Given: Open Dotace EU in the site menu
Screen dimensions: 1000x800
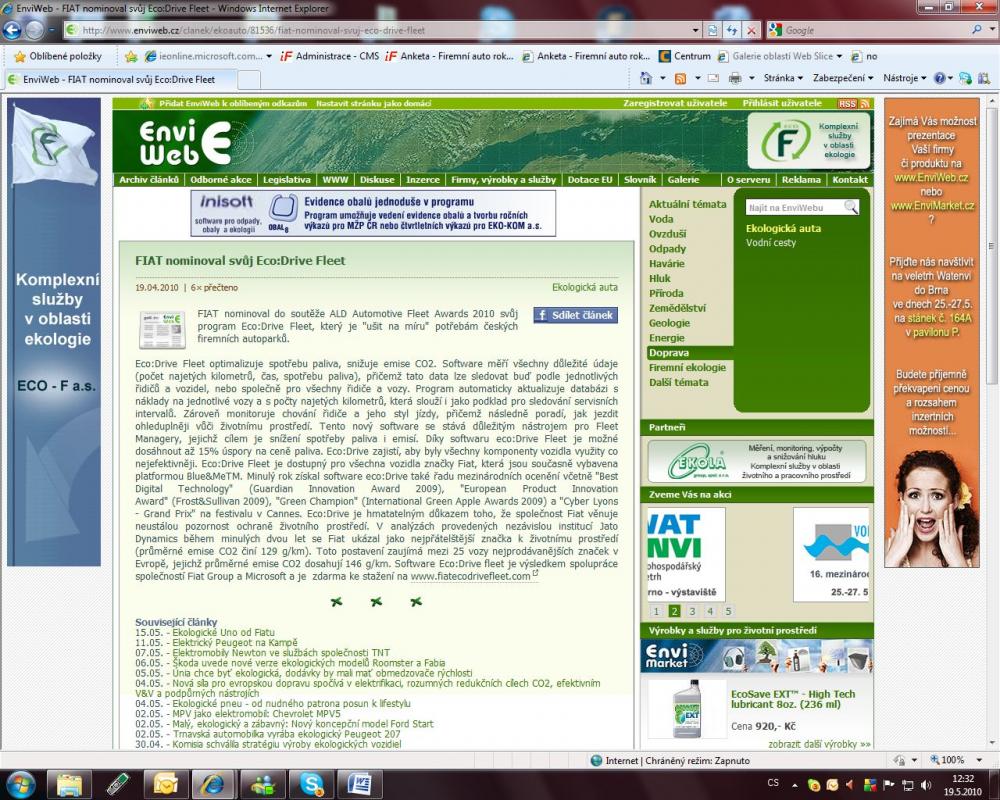Looking at the screenshot, I should coord(589,180).
